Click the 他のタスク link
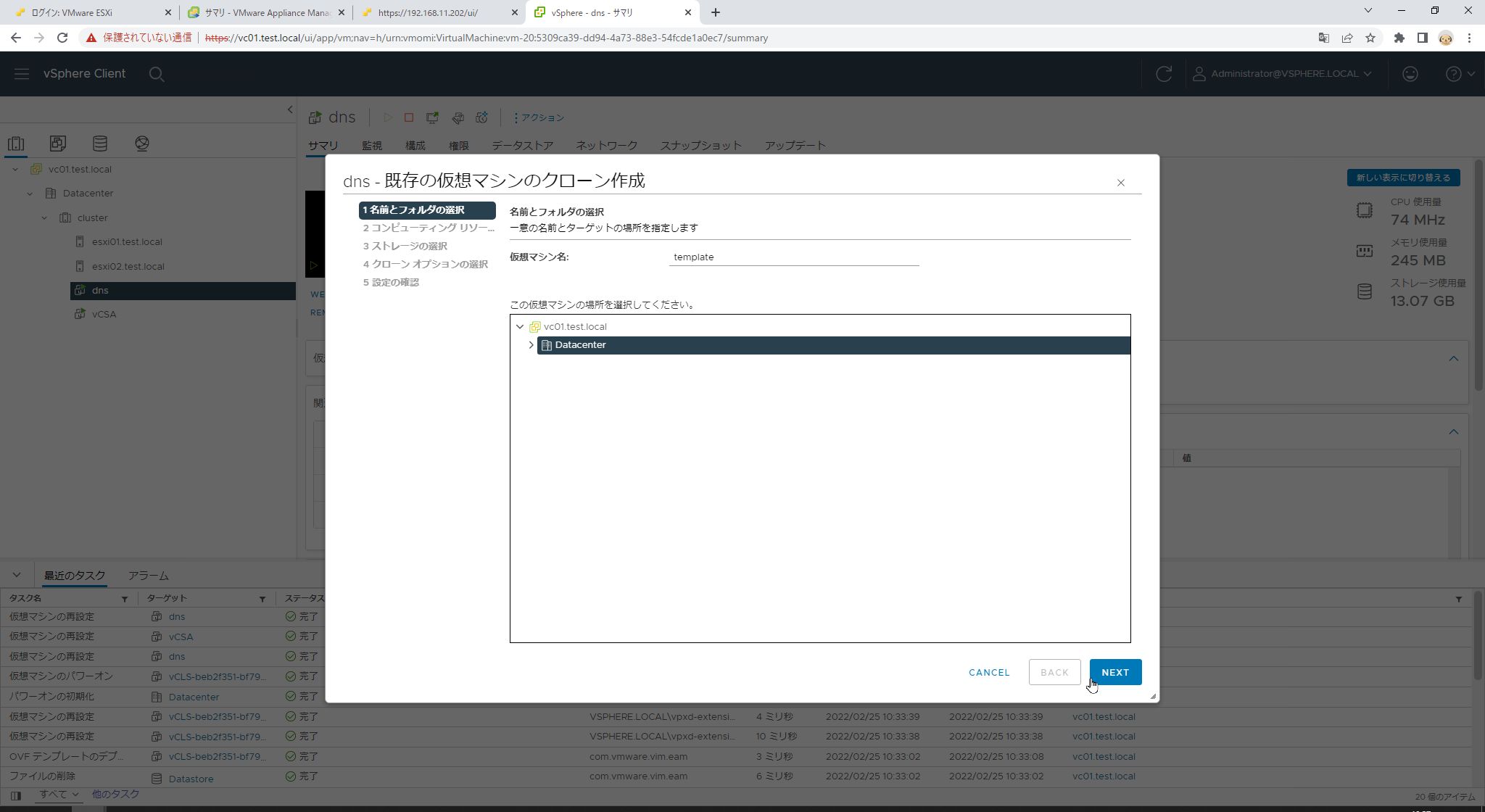The width and height of the screenshot is (1485, 812). 115,795
